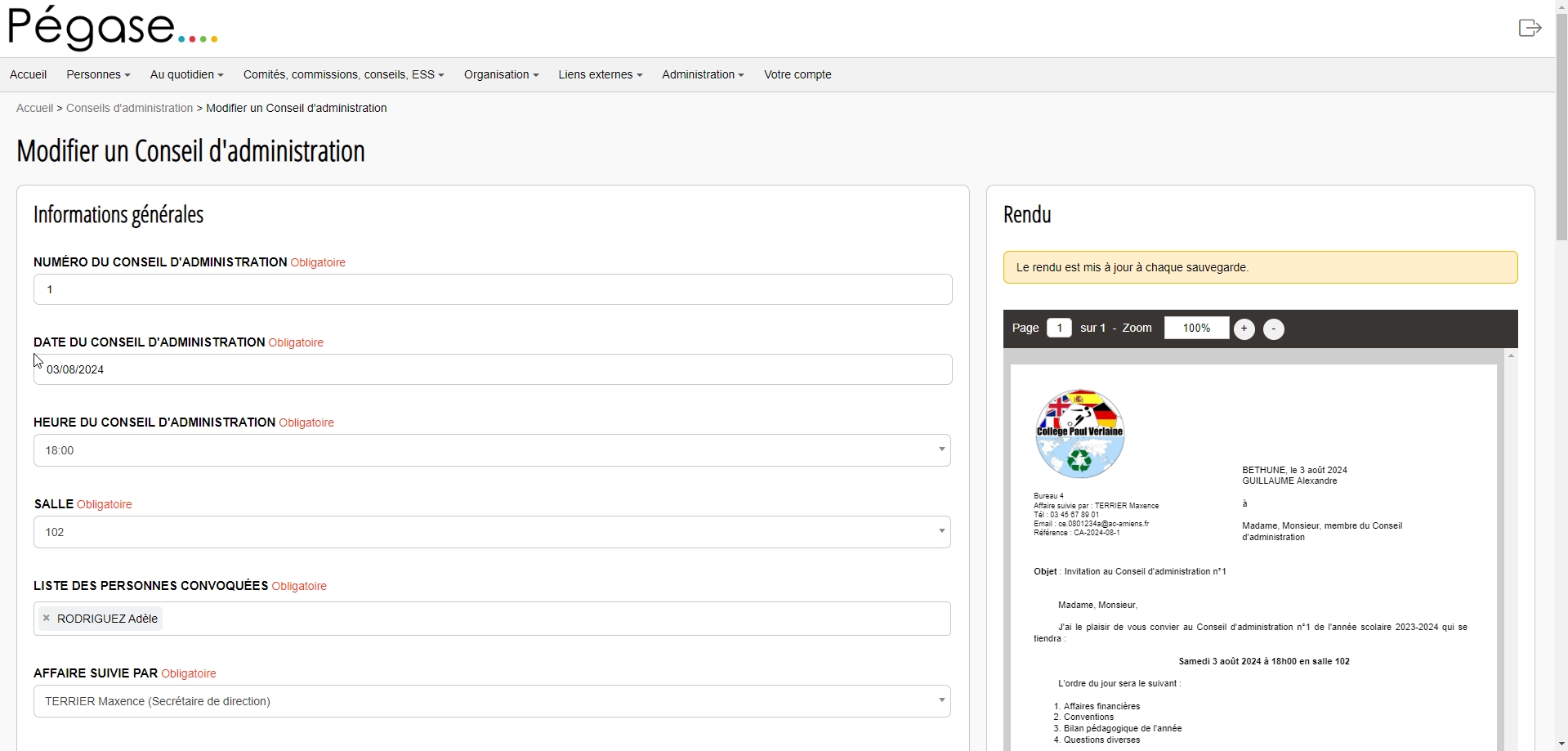Image resolution: width=1568 pixels, height=751 pixels.
Task: Click the Collège Paul Verlaine logo in preview
Action: (x=1079, y=433)
